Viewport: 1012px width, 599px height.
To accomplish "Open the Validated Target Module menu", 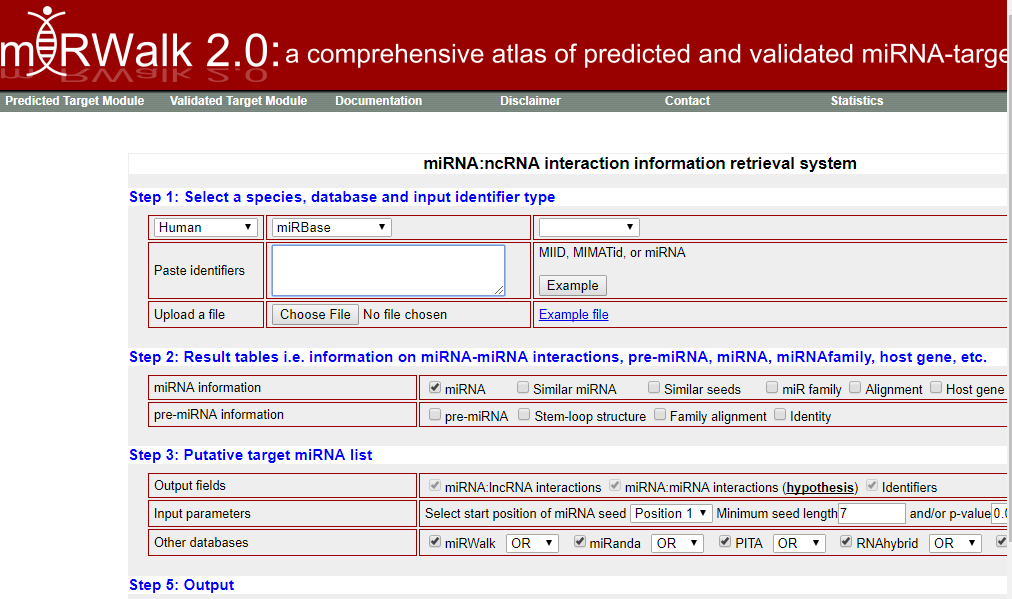I will [x=238, y=101].
